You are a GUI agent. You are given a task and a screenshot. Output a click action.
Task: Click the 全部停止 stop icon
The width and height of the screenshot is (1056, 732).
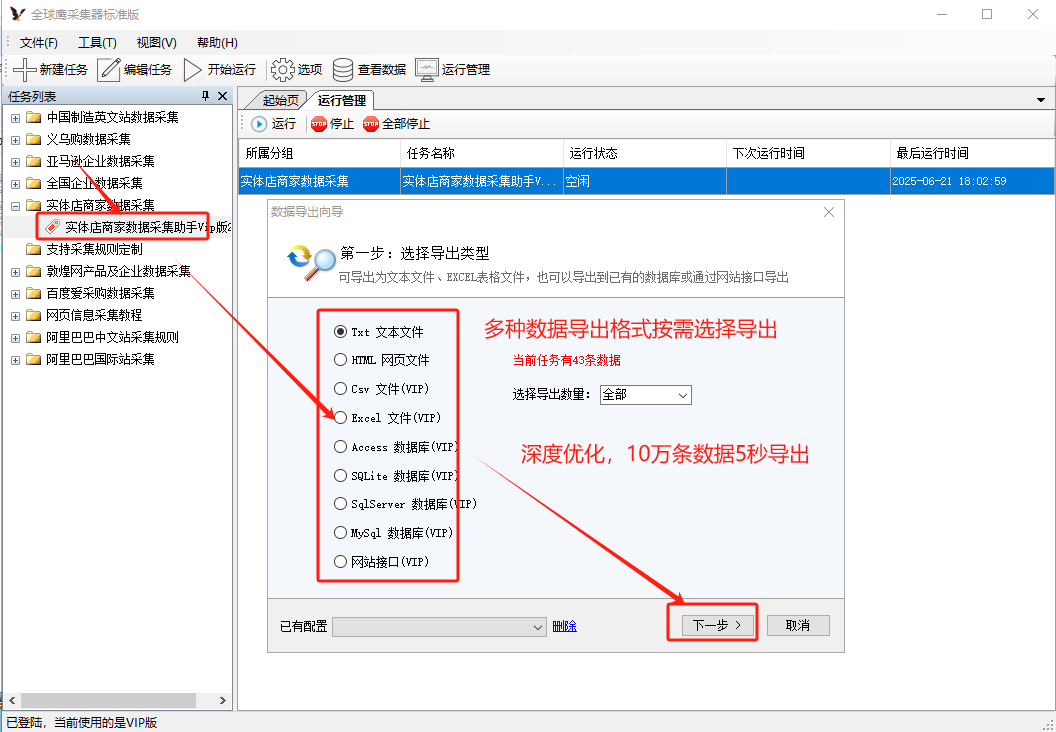click(x=371, y=124)
